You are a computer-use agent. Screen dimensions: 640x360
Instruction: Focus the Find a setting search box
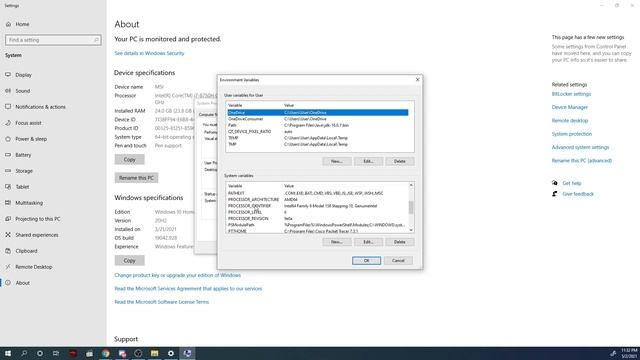(53, 40)
